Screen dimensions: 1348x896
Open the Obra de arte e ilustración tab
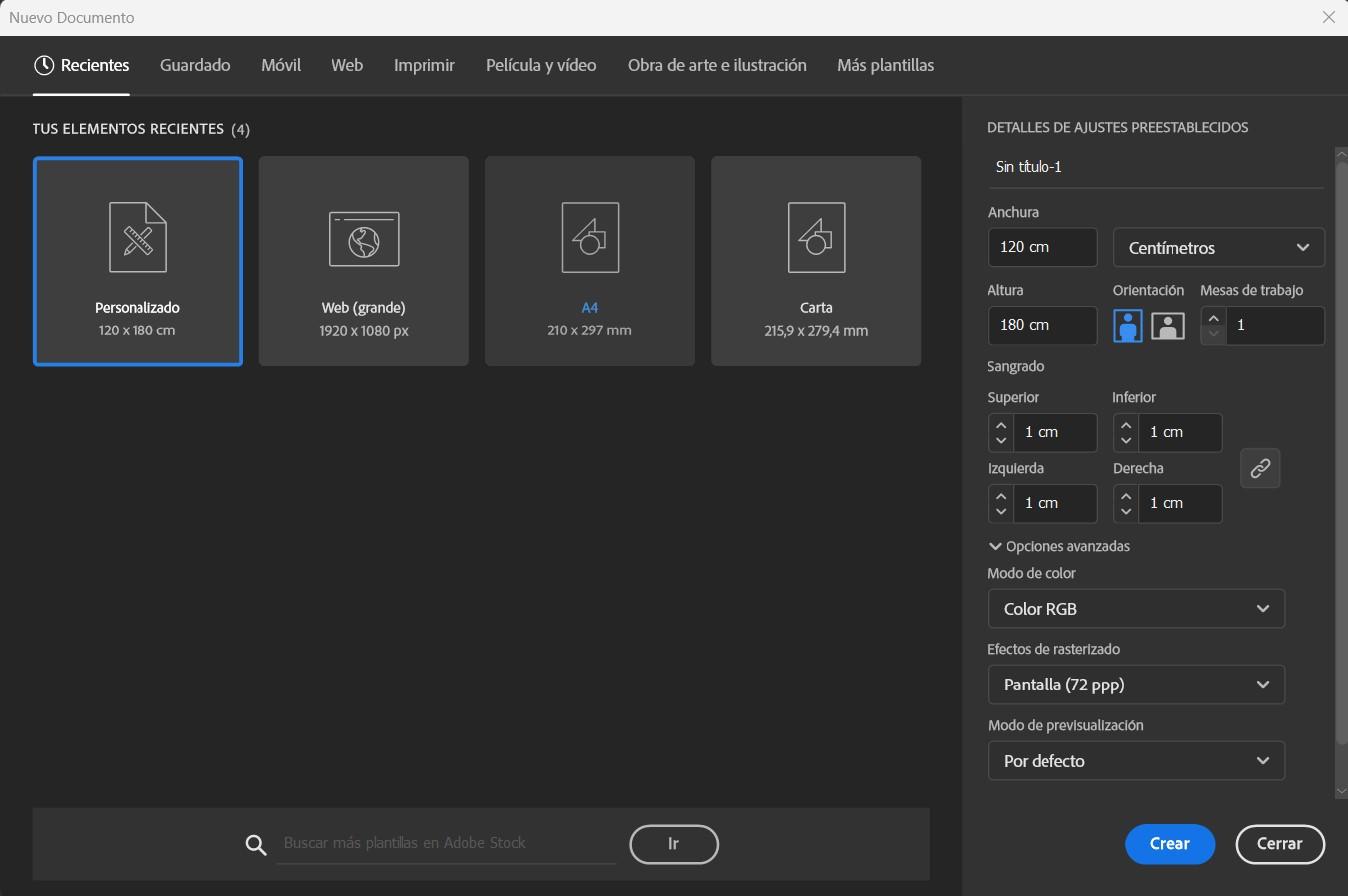pos(717,65)
